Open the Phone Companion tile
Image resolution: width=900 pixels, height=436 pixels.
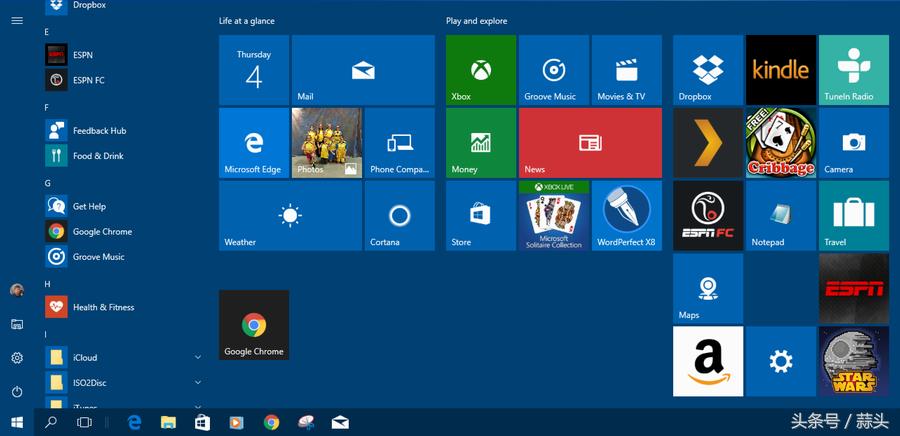(x=400, y=143)
